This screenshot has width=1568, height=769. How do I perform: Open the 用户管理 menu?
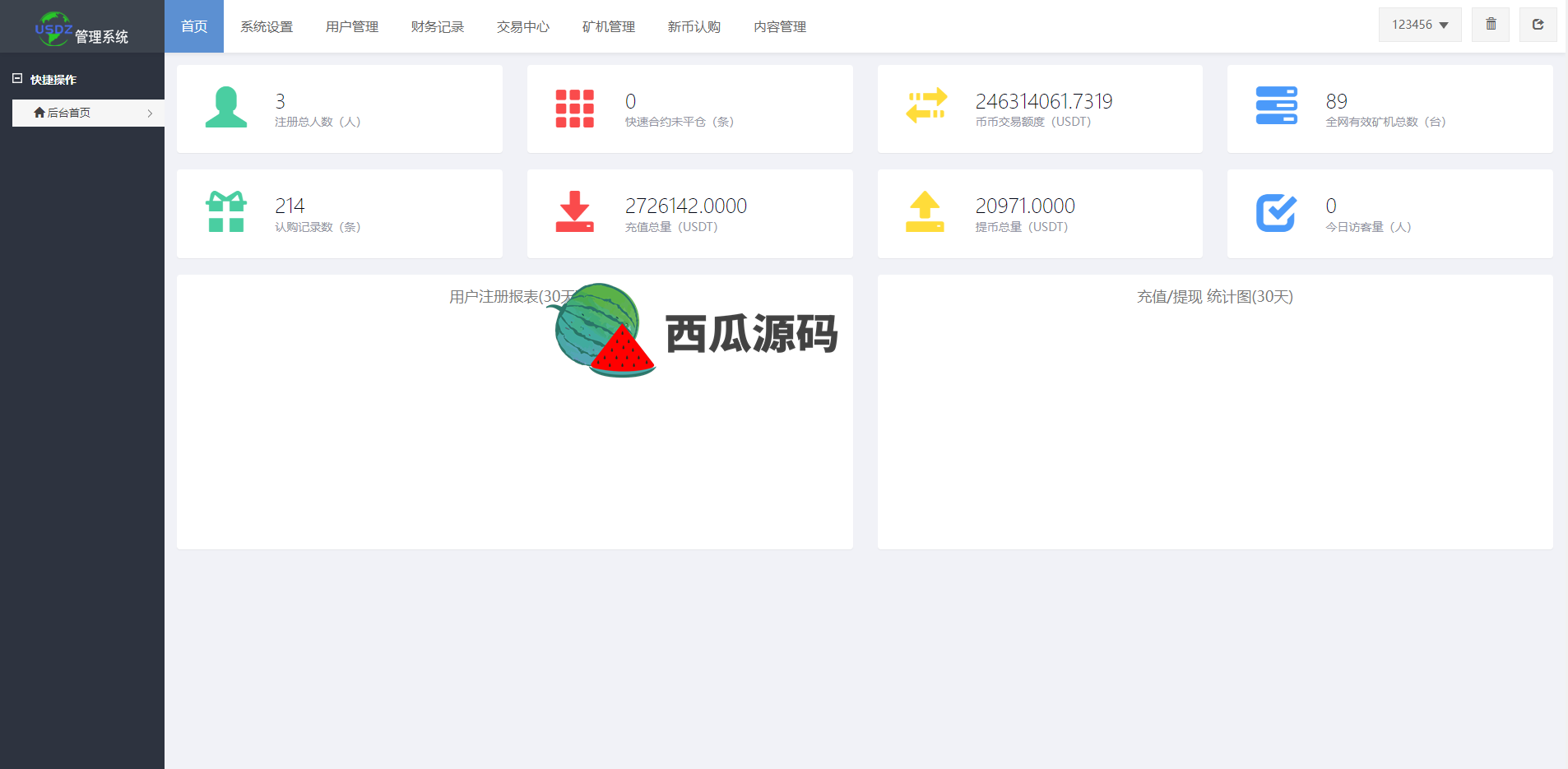(x=352, y=26)
